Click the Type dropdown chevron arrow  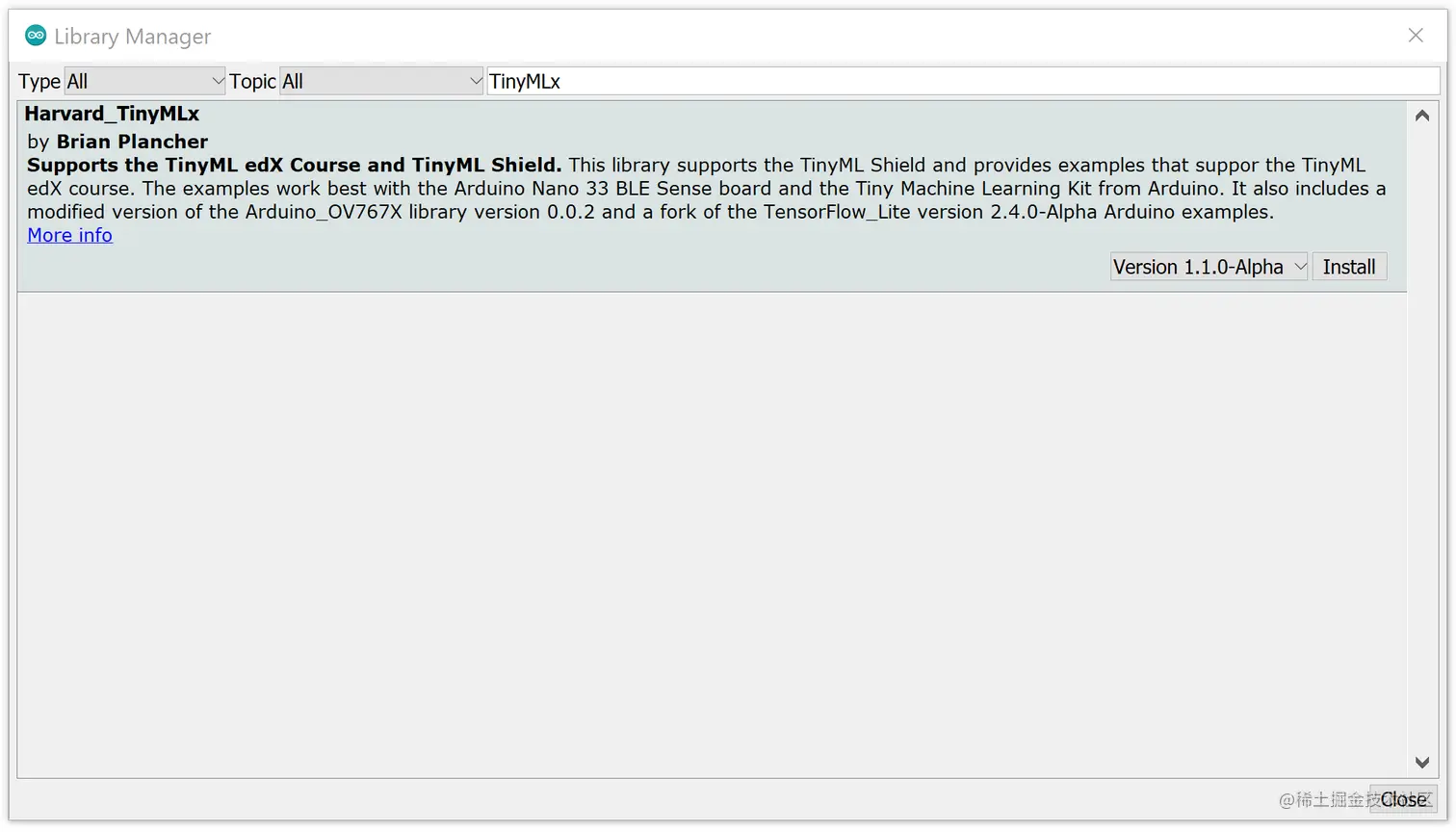217,81
